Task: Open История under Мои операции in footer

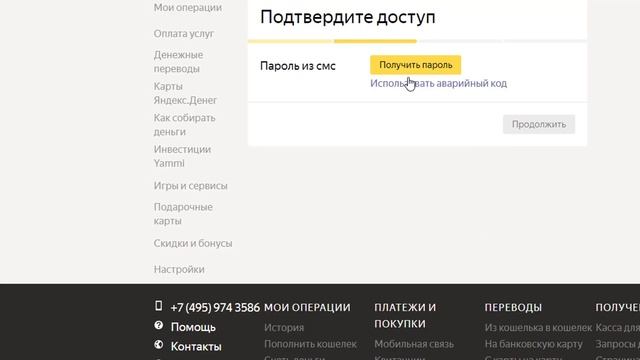Action: click(x=284, y=327)
